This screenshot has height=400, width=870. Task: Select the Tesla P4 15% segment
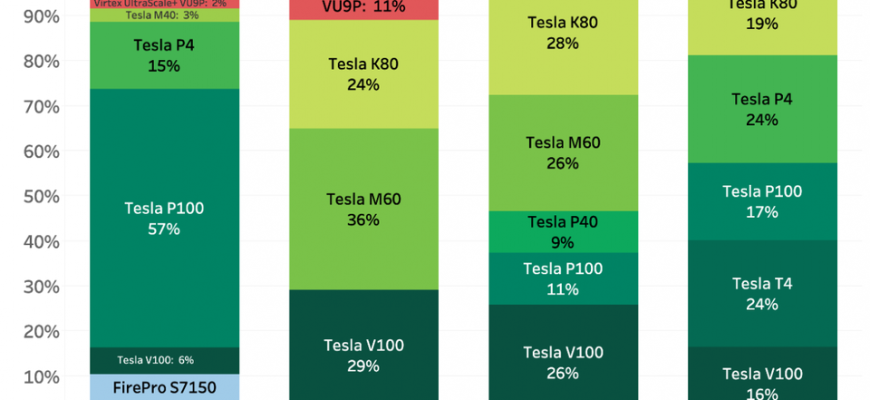[x=165, y=55]
